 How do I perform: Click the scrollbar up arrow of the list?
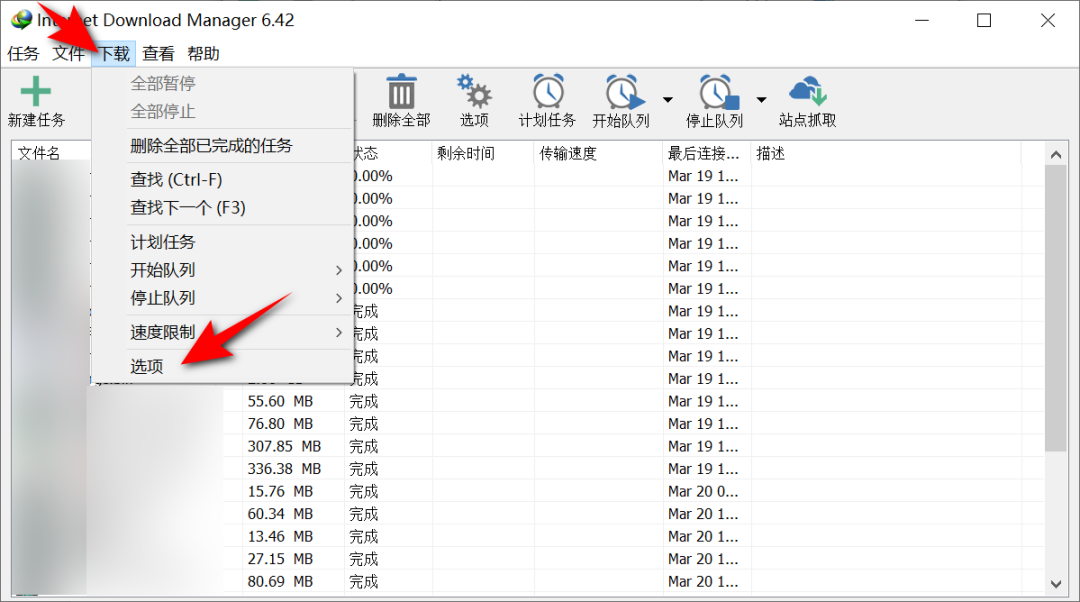click(x=1056, y=154)
